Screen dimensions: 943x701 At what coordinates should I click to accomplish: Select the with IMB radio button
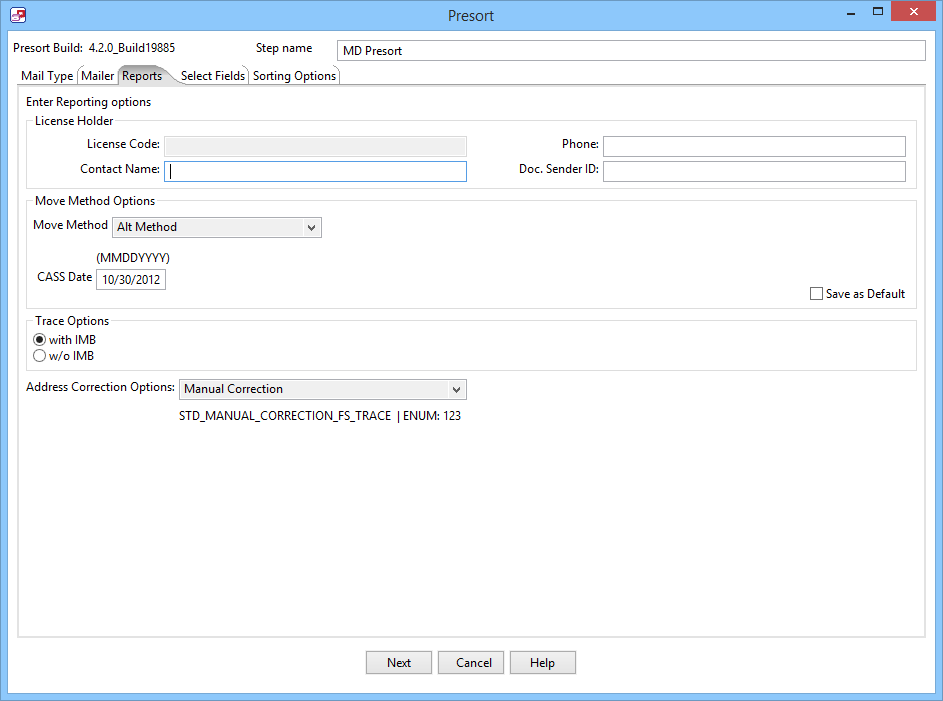(x=40, y=340)
